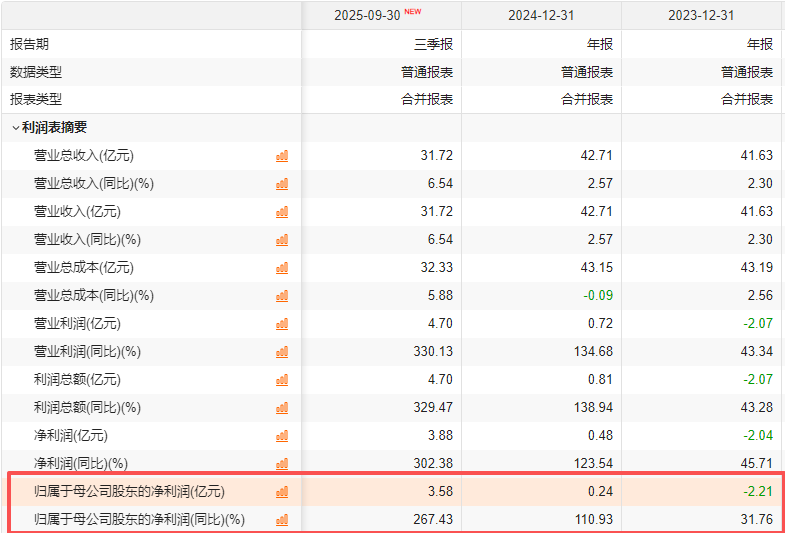785x533 pixels.
Task: Click the chart icon for 营业收入(亿元)
Action: 282,212
